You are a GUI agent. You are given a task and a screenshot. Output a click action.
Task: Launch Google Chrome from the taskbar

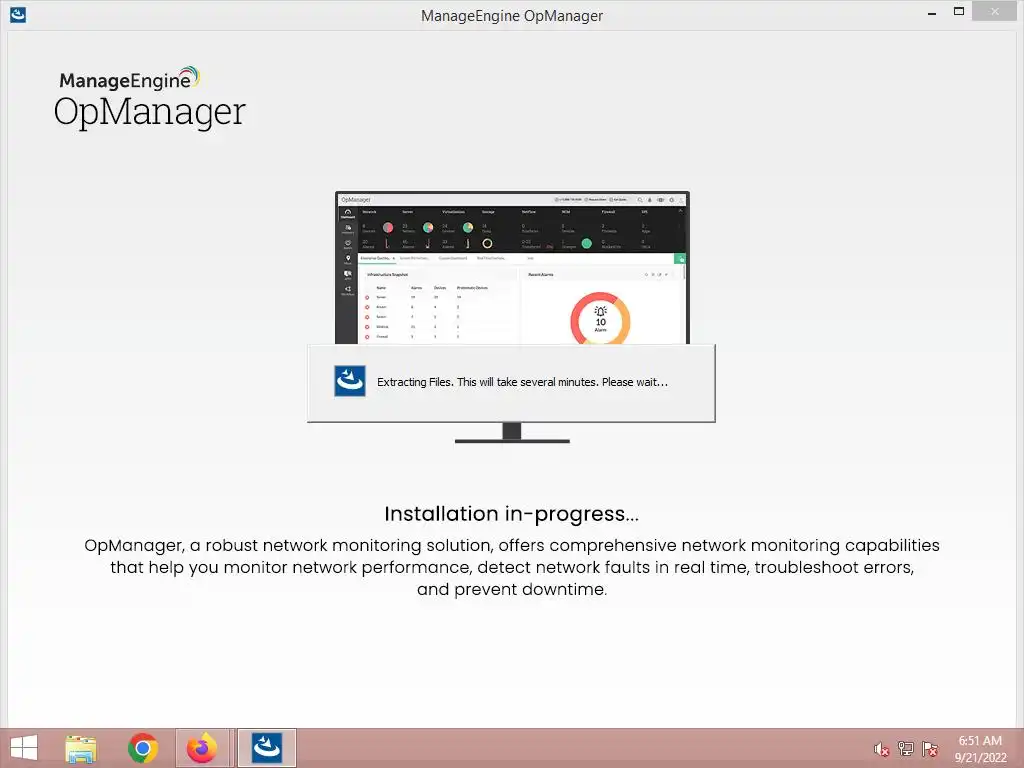click(x=142, y=748)
